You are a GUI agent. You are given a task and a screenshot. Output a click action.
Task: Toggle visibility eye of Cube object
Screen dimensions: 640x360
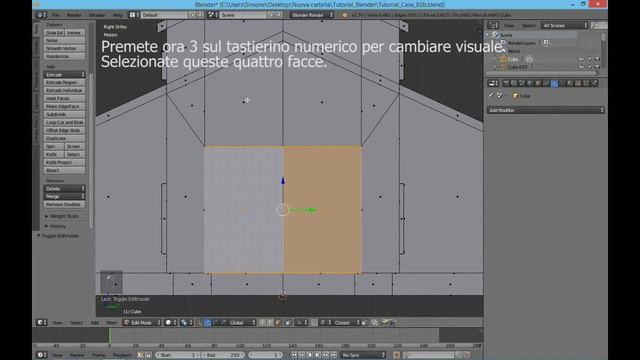581,59
